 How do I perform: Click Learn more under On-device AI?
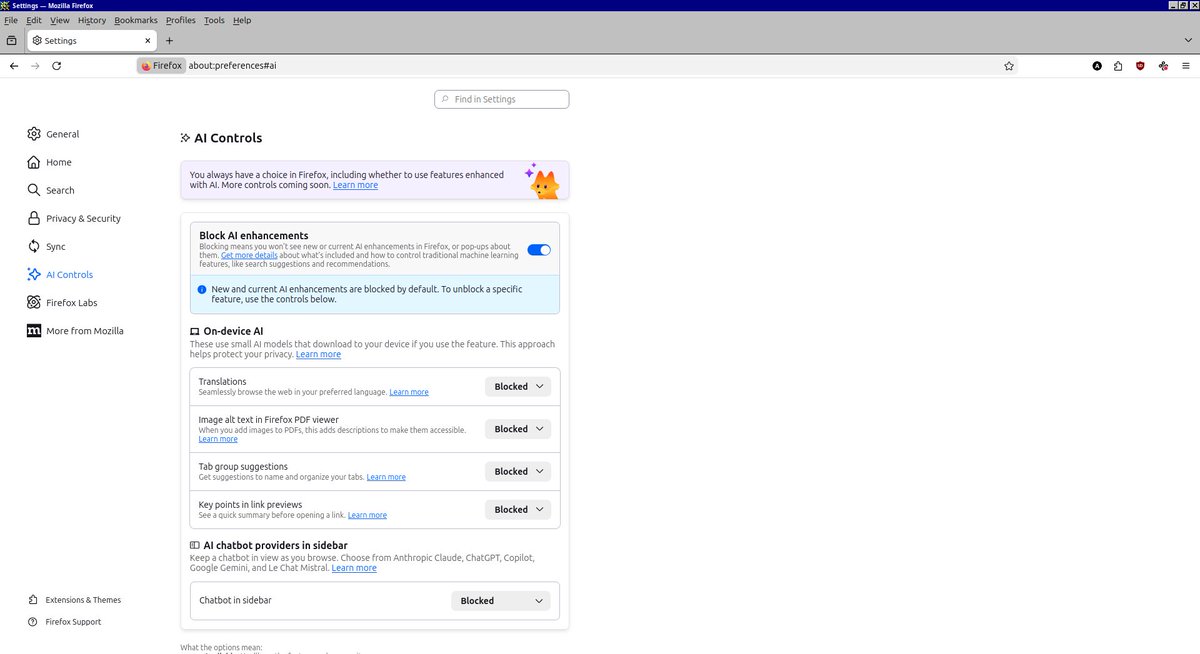click(x=318, y=354)
